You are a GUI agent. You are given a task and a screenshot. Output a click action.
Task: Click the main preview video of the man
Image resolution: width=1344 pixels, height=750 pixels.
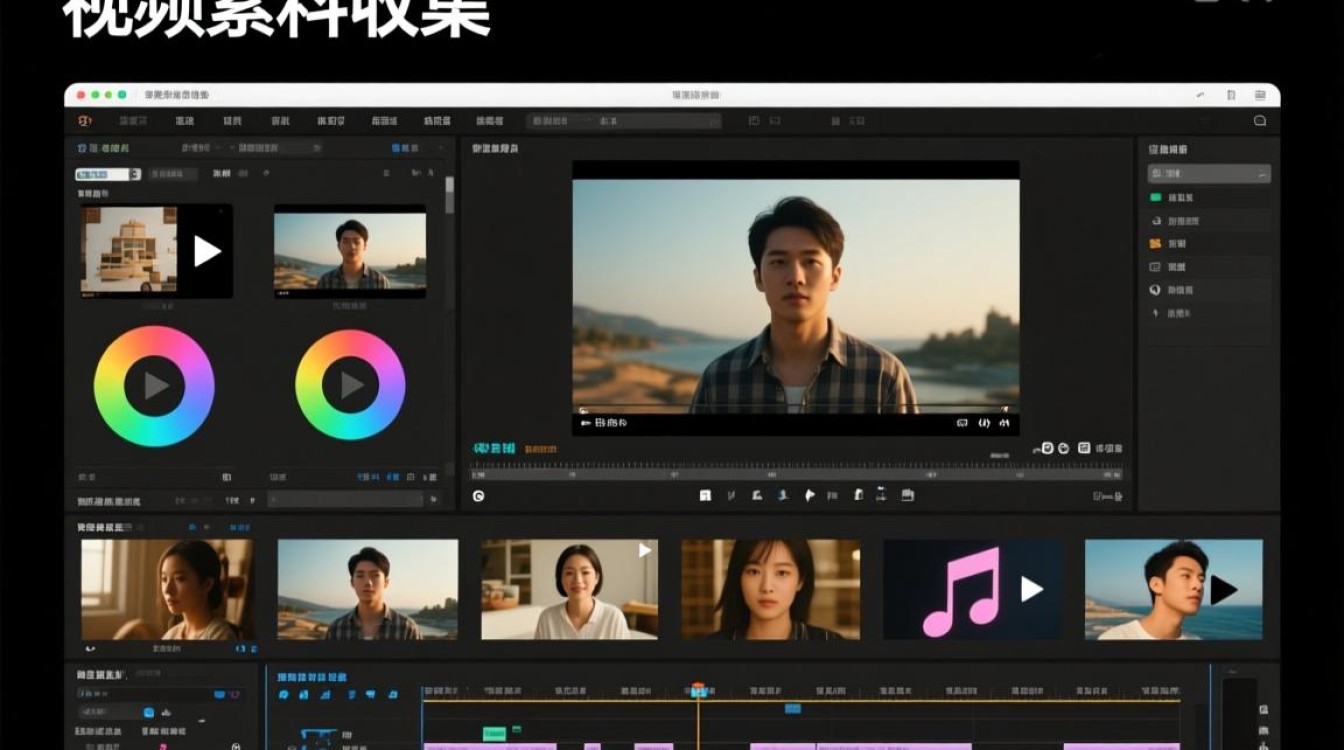[796, 297]
